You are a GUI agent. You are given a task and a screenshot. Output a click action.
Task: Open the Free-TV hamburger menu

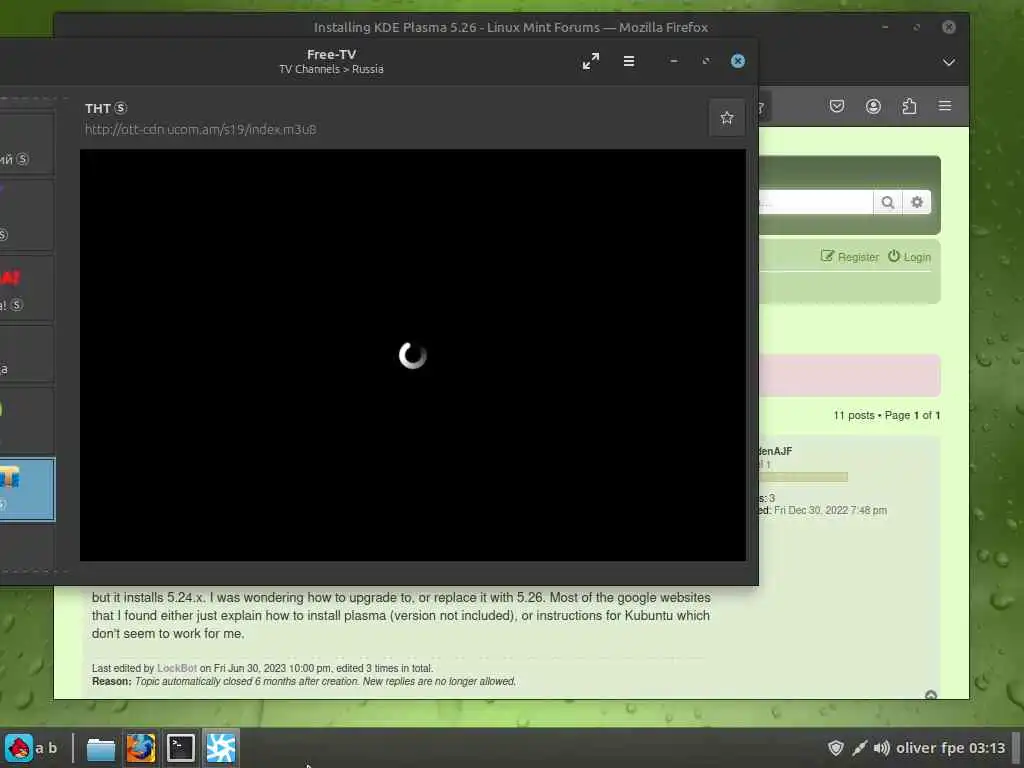(629, 61)
